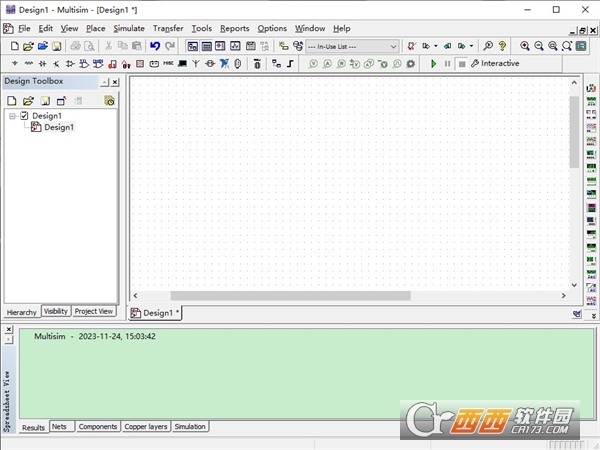Close the Design Toolbox panel

tap(115, 82)
